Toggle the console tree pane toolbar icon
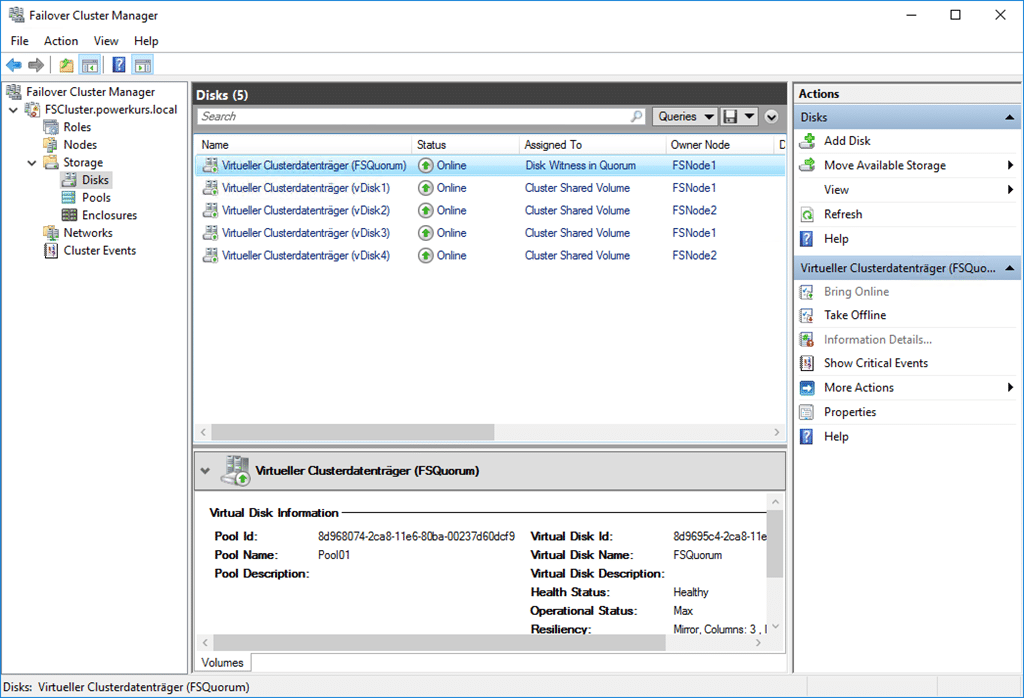The height and width of the screenshot is (698, 1024). (x=89, y=65)
